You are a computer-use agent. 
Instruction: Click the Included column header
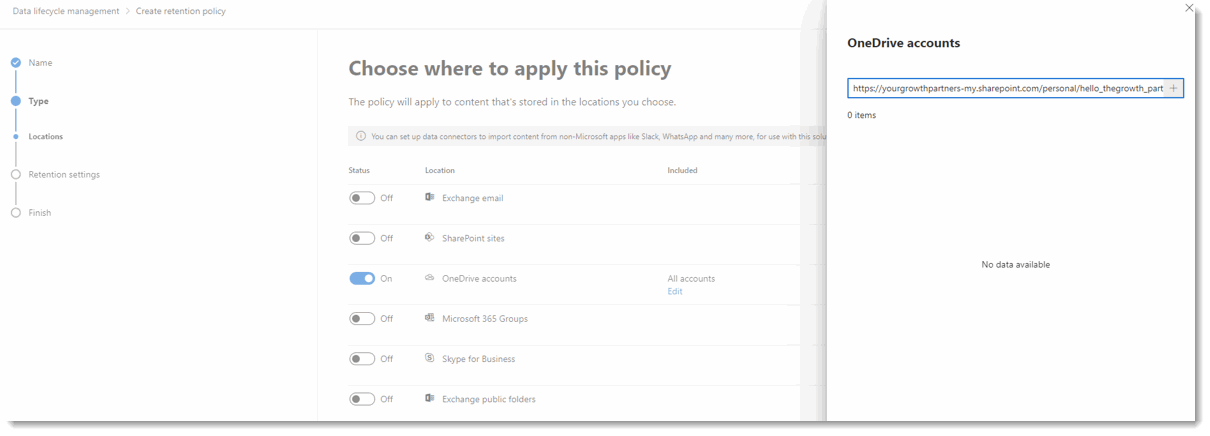pyautogui.click(x=683, y=170)
